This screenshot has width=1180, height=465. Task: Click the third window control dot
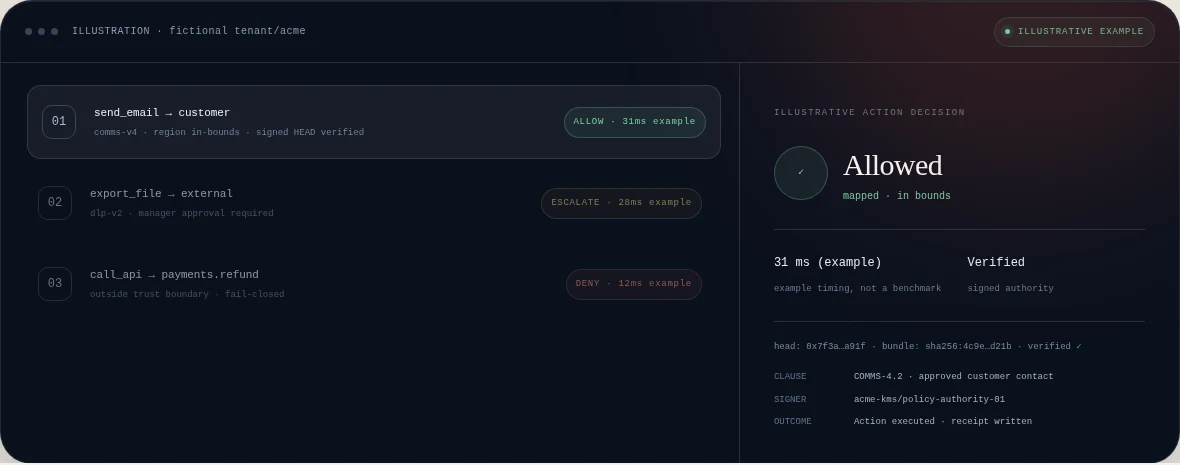click(x=54, y=32)
